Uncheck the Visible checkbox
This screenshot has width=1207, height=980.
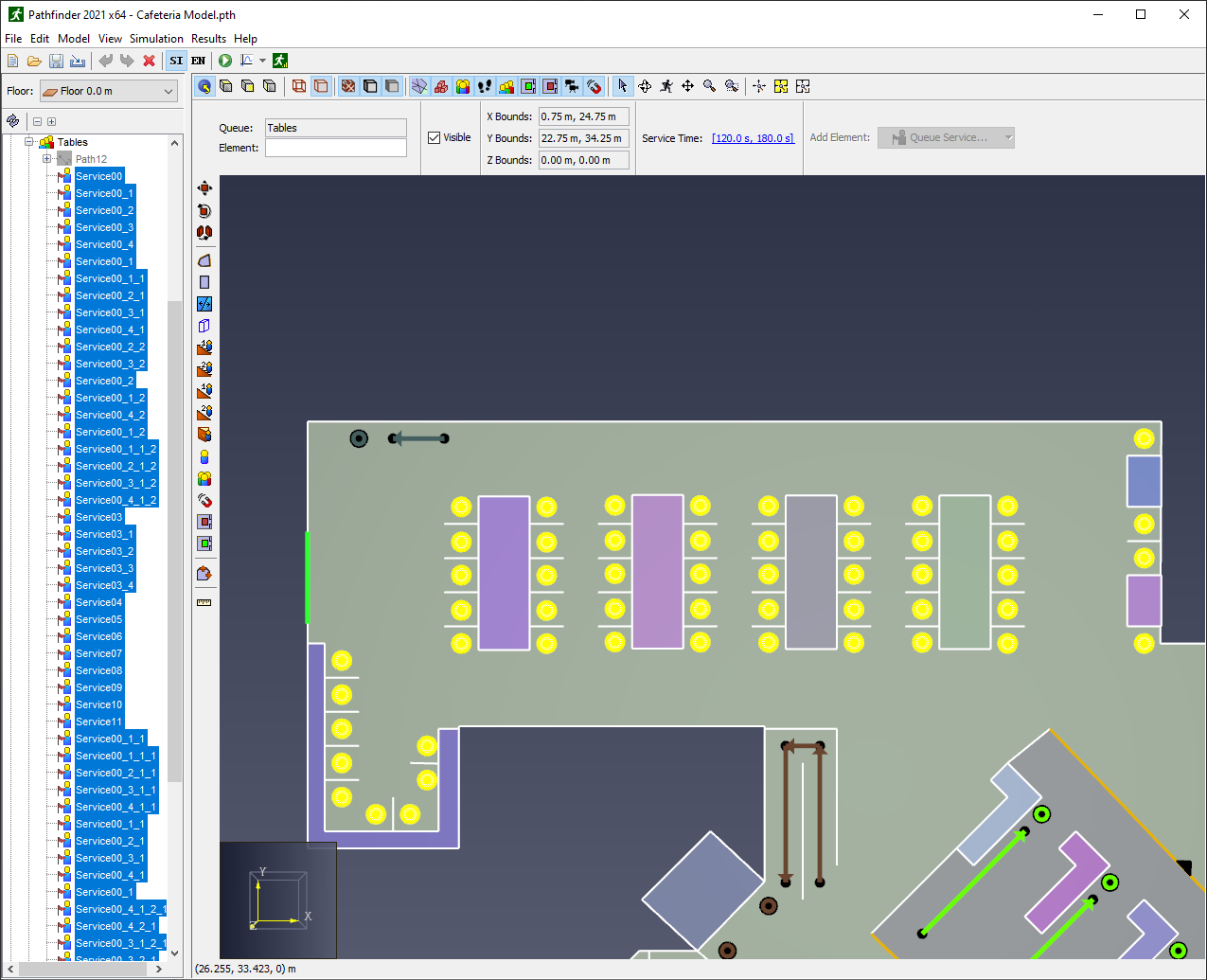pos(435,137)
